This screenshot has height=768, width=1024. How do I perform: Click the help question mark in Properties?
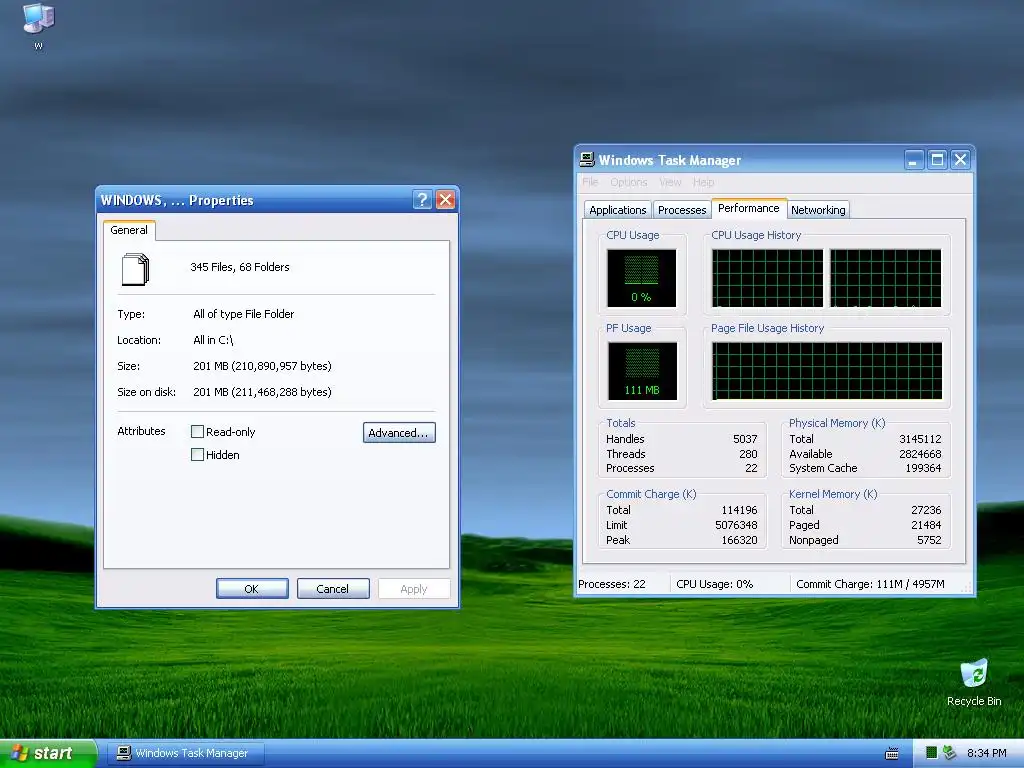(423, 200)
